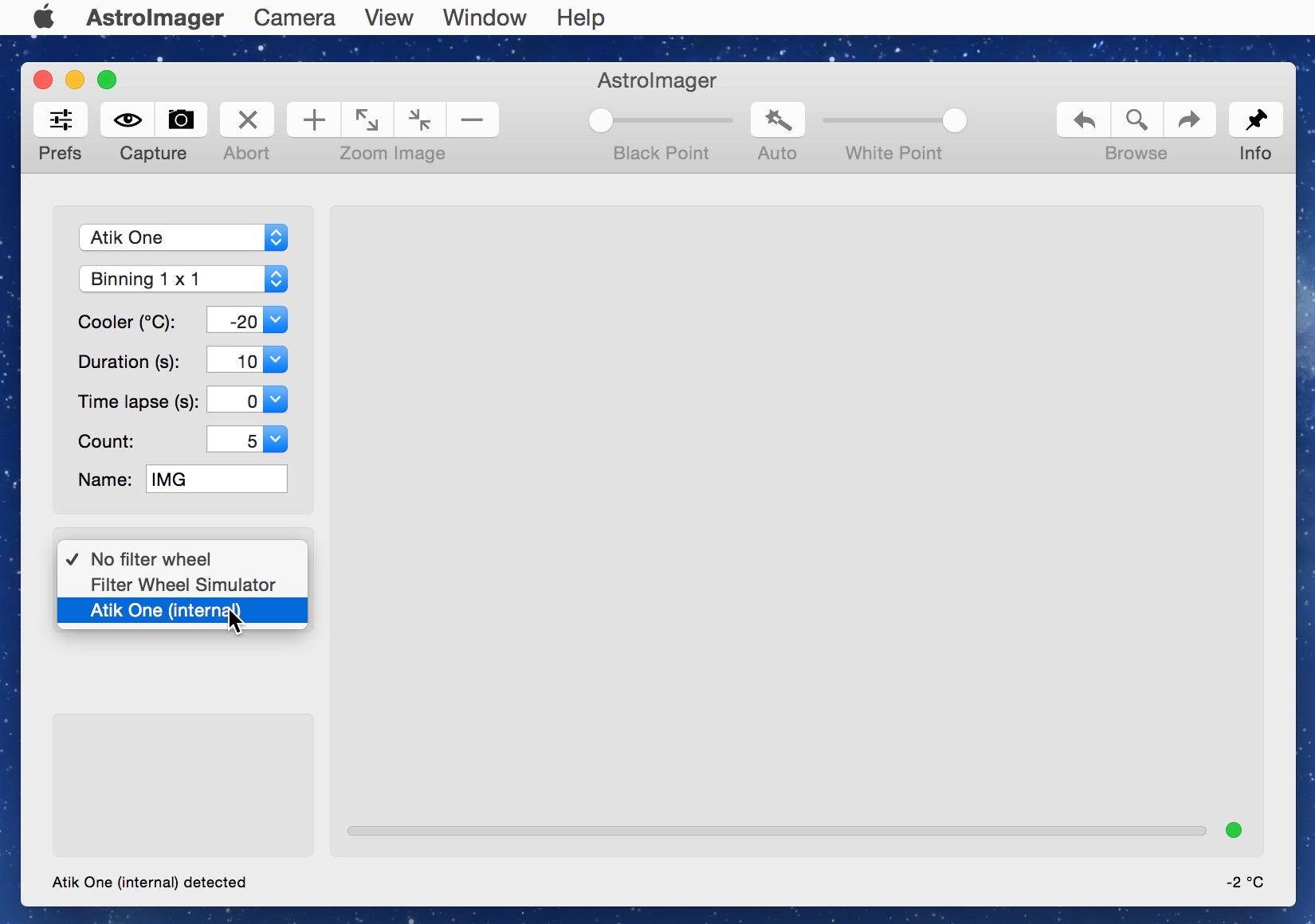Viewport: 1315px width, 924px height.
Task: Toggle the Info pin button
Action: click(1256, 120)
